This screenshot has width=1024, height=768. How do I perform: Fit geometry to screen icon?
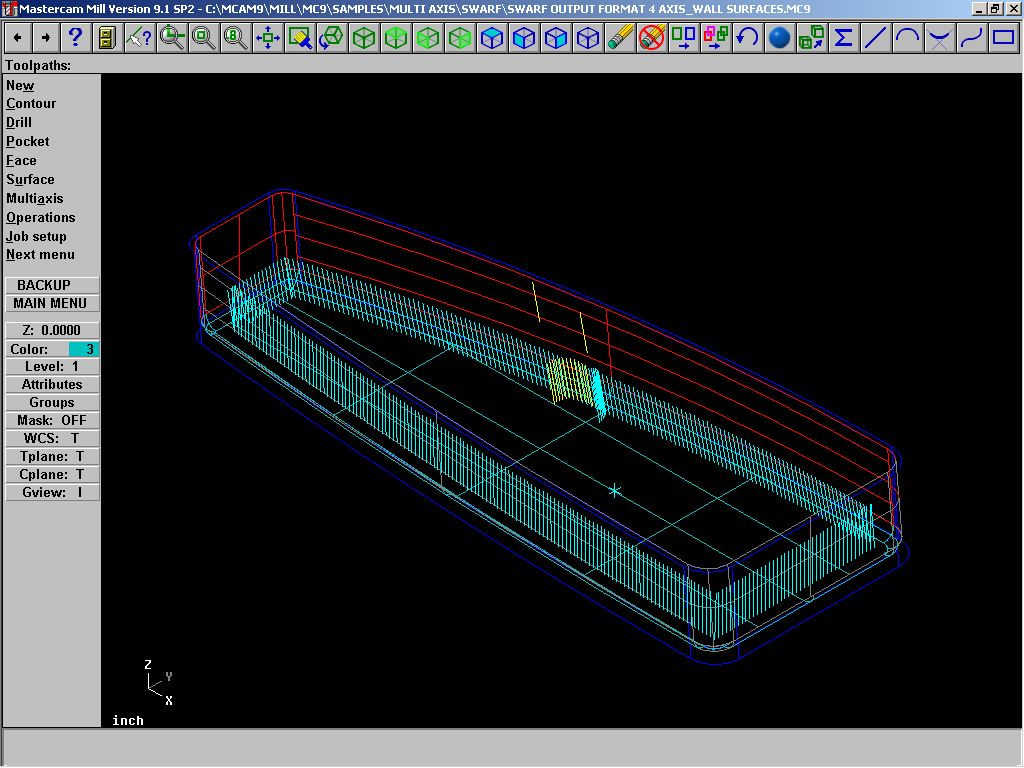pos(268,38)
